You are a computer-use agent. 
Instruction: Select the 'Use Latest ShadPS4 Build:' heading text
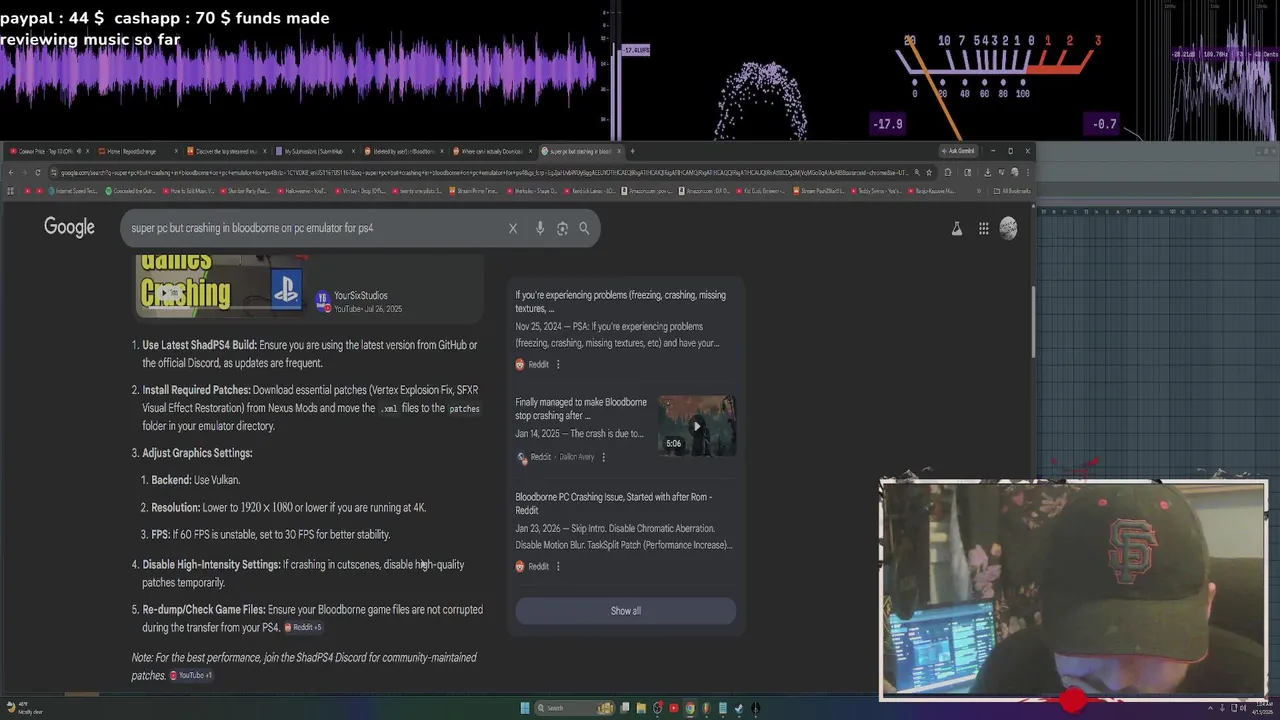coord(199,345)
